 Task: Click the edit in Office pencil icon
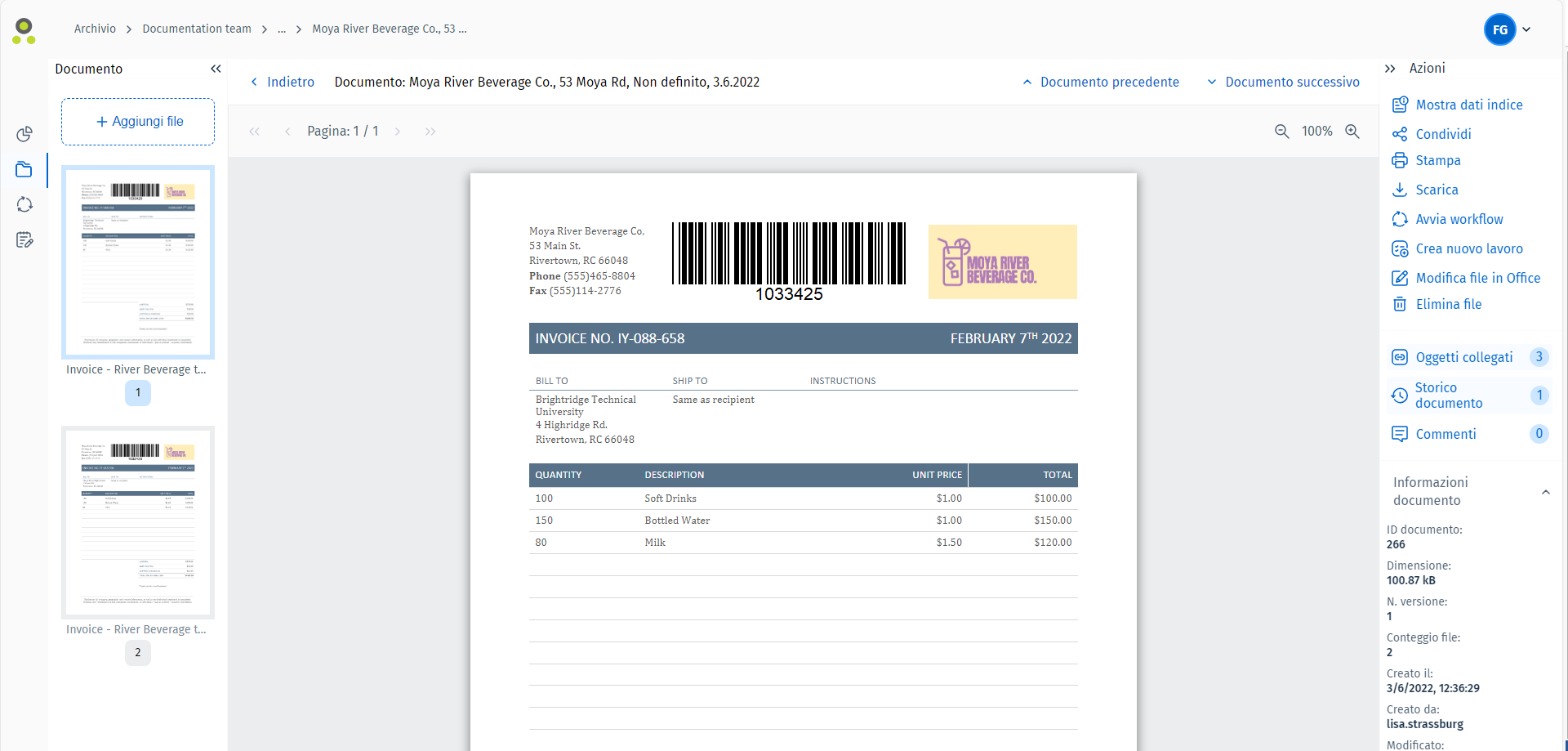point(1400,278)
